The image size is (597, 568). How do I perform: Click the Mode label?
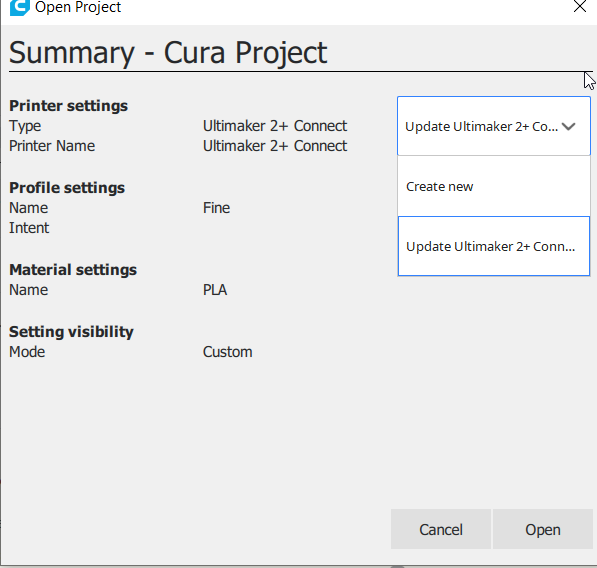click(27, 352)
